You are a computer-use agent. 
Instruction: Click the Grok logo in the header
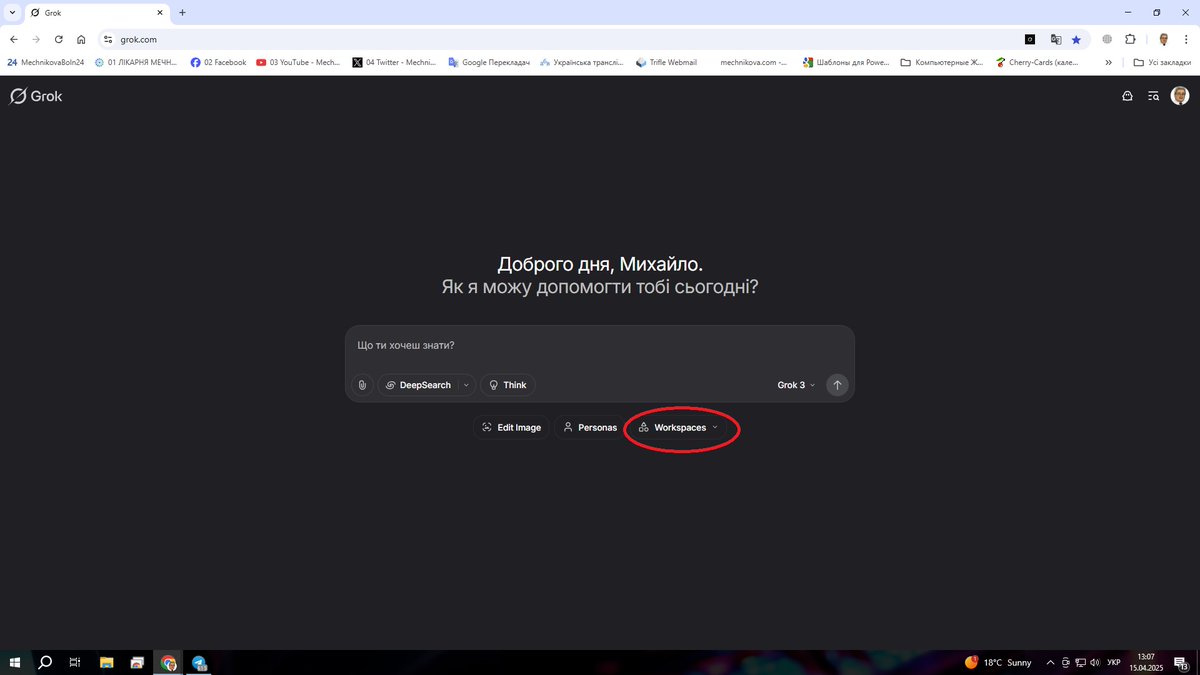click(x=36, y=96)
